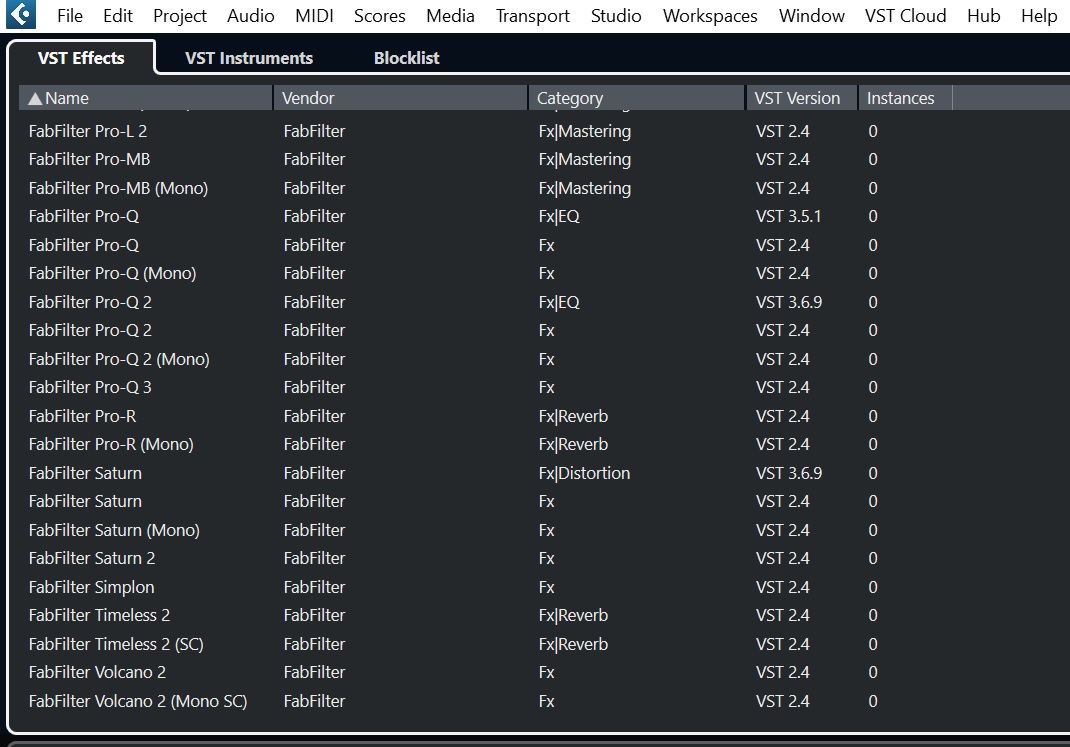Switch to the VST Instruments tab
1070x747 pixels.
click(249, 58)
